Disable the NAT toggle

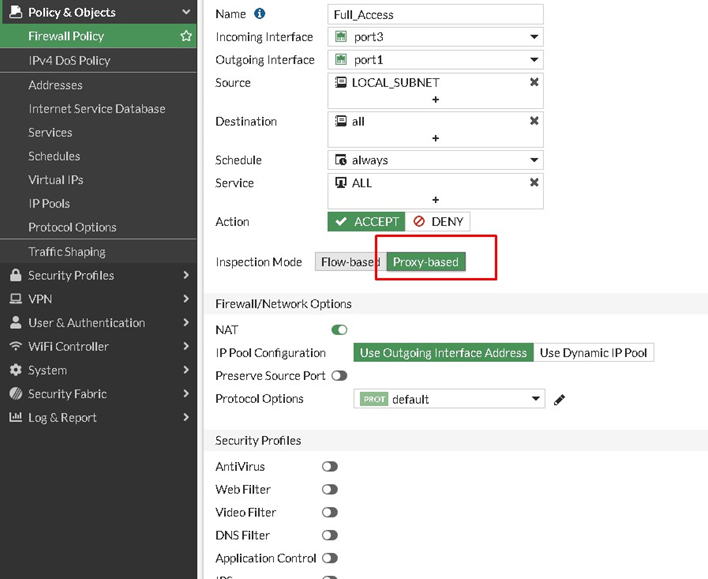click(339, 330)
